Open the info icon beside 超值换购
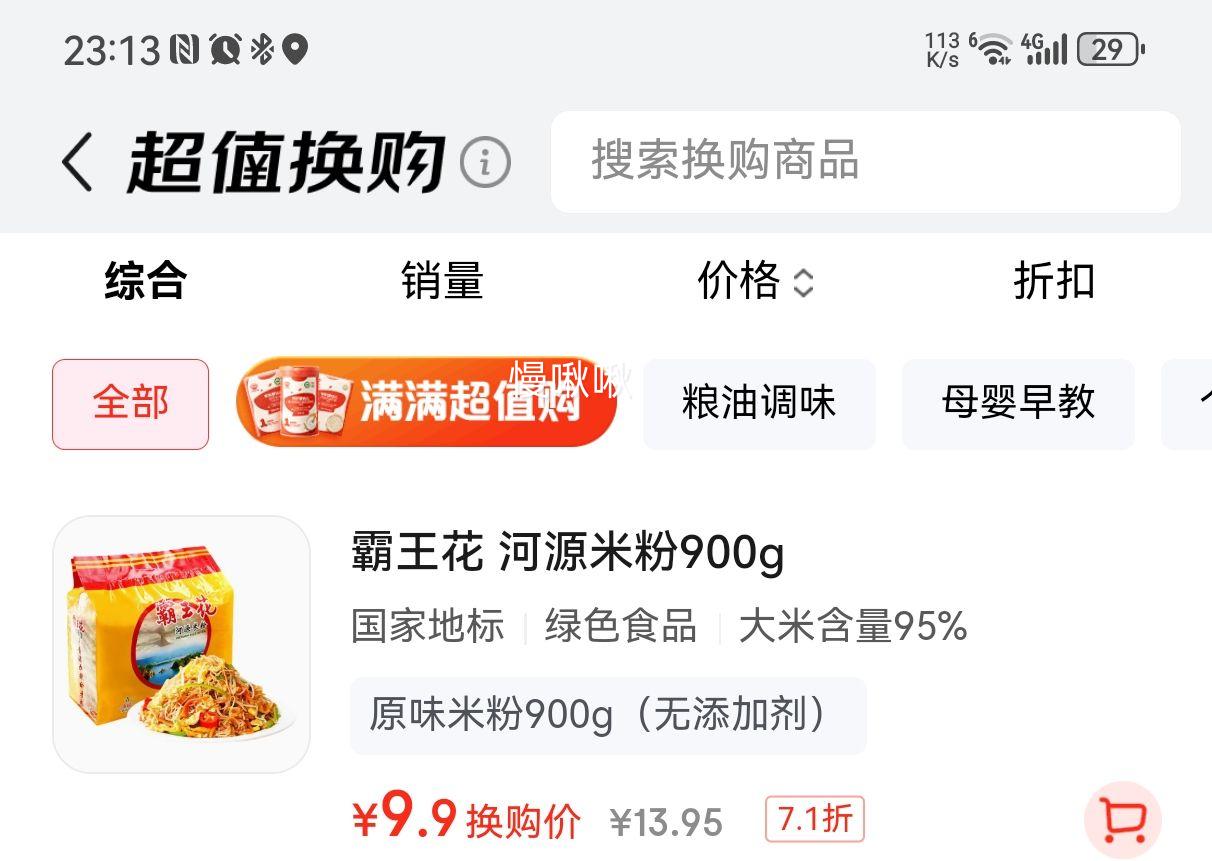 pyautogui.click(x=485, y=162)
